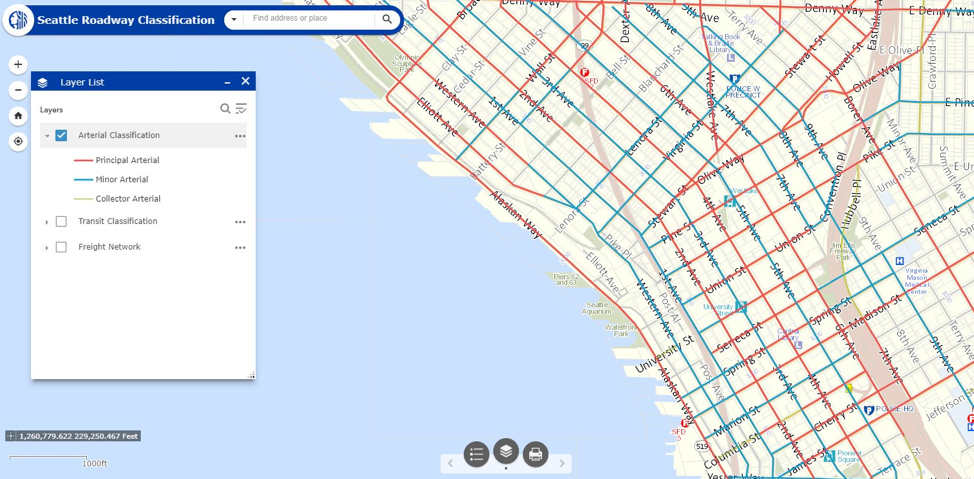Enable the Transit Classification layer
Screen dimensions: 974x479
click(61, 222)
